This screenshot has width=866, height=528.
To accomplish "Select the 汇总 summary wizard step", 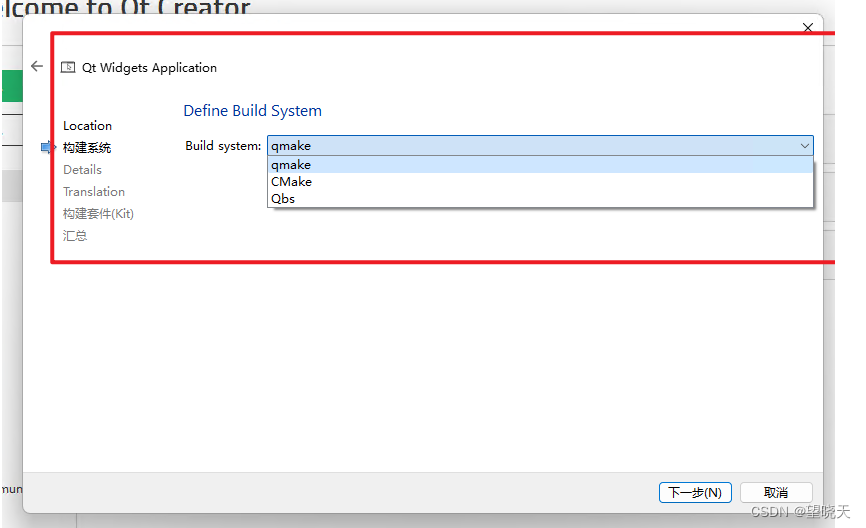I will click(x=75, y=236).
